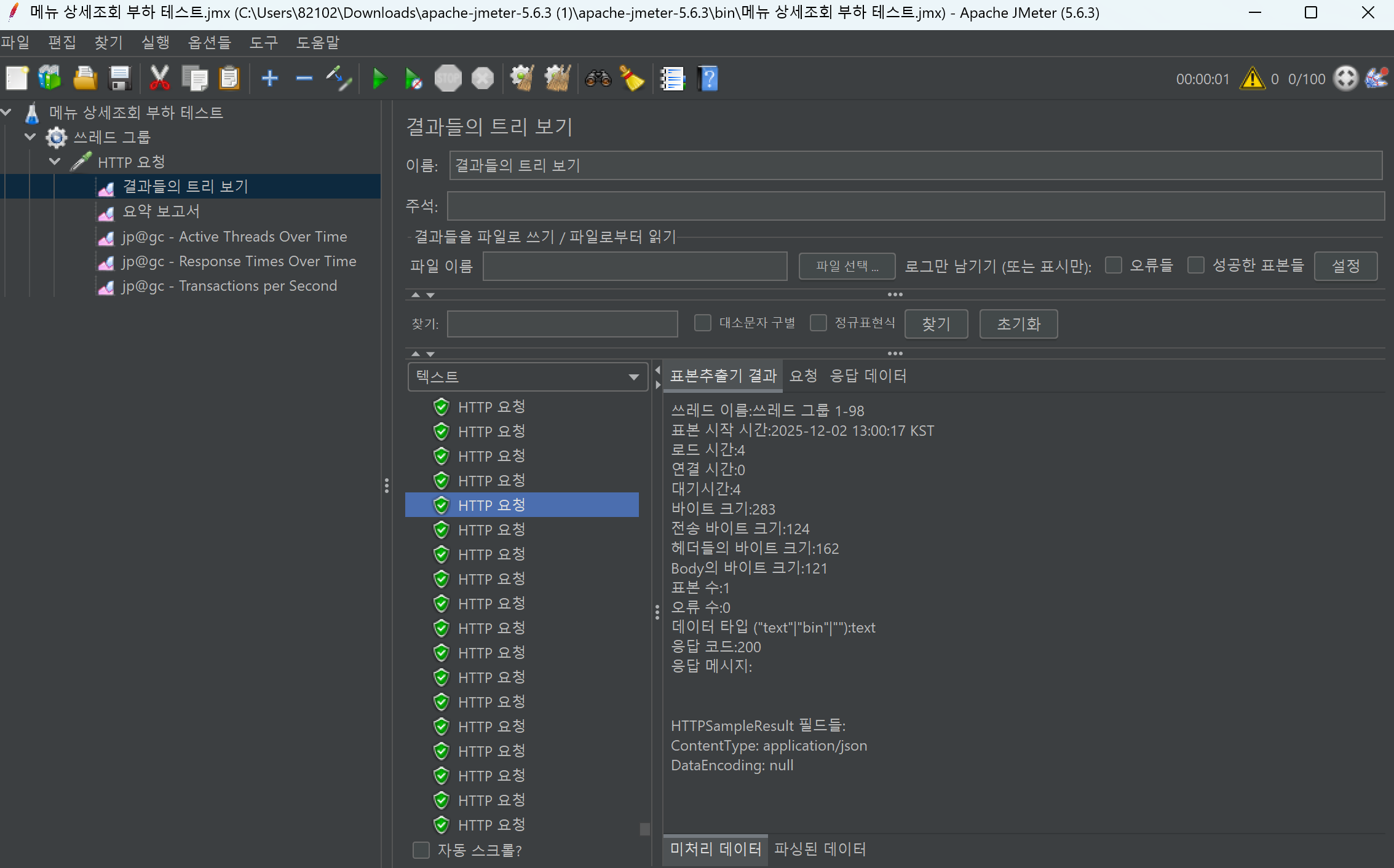This screenshot has height=868, width=1394.
Task: Click the Start no pauses icon
Action: pyautogui.click(x=413, y=79)
